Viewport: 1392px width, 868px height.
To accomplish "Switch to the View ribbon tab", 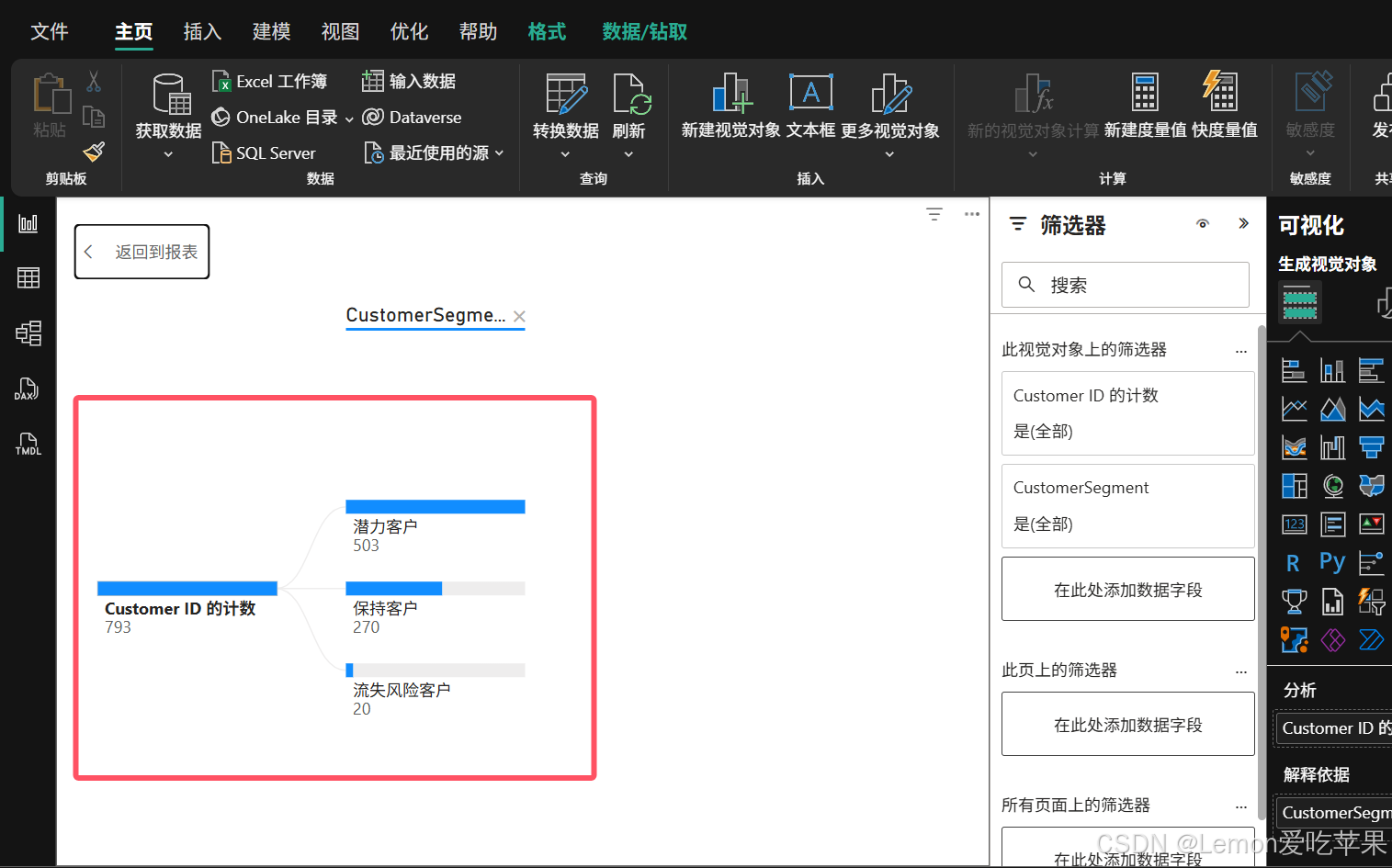I will (340, 32).
